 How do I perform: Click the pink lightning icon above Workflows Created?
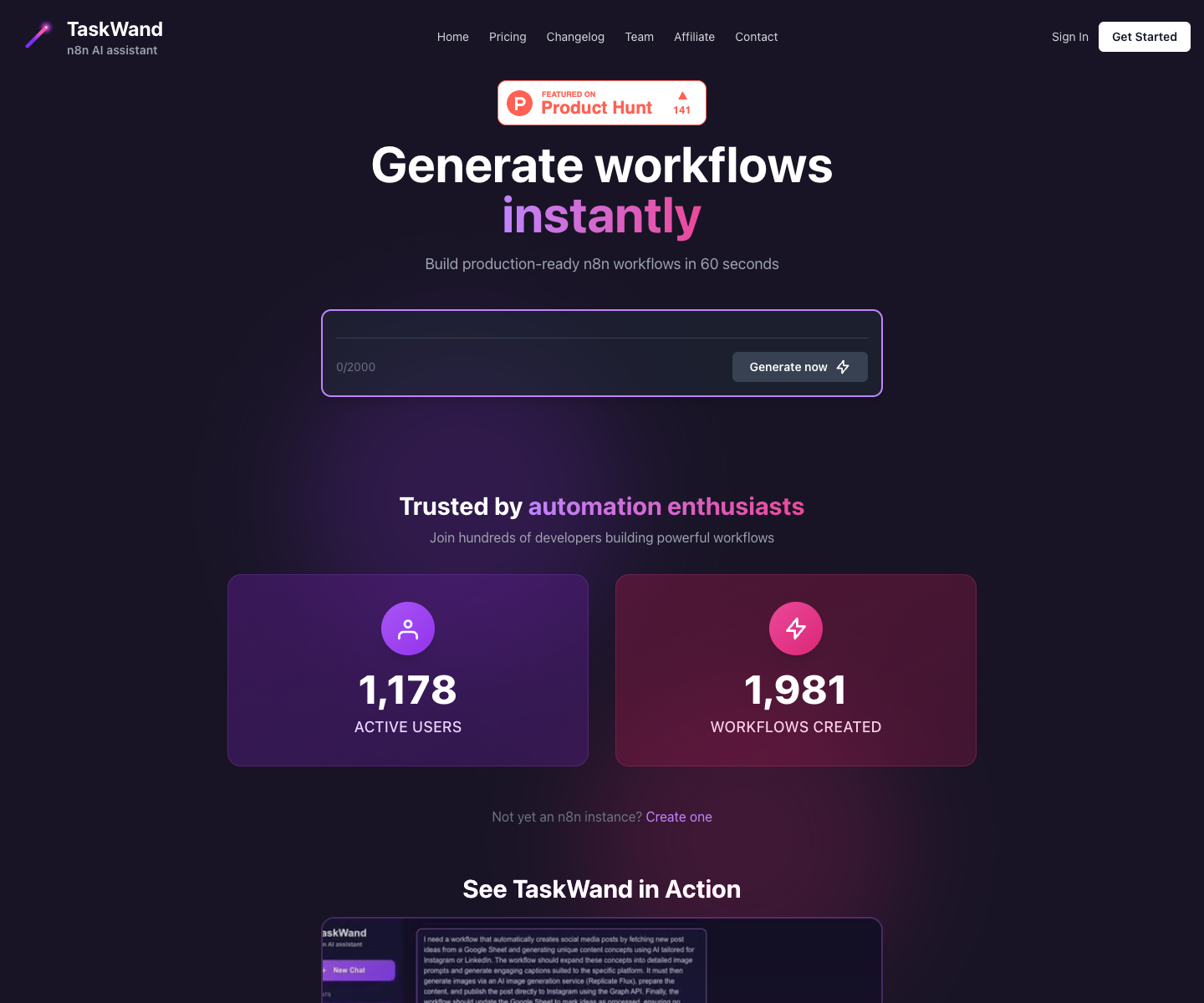click(x=796, y=629)
